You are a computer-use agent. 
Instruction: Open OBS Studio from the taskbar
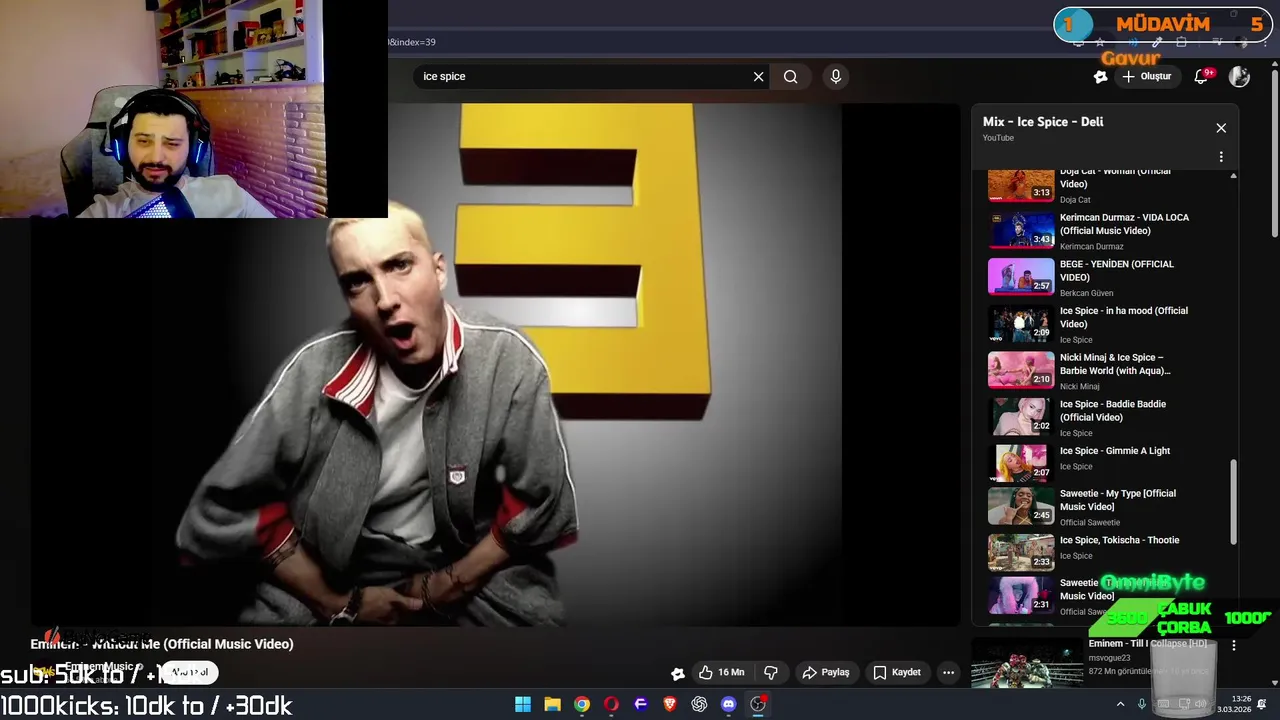click(758, 704)
